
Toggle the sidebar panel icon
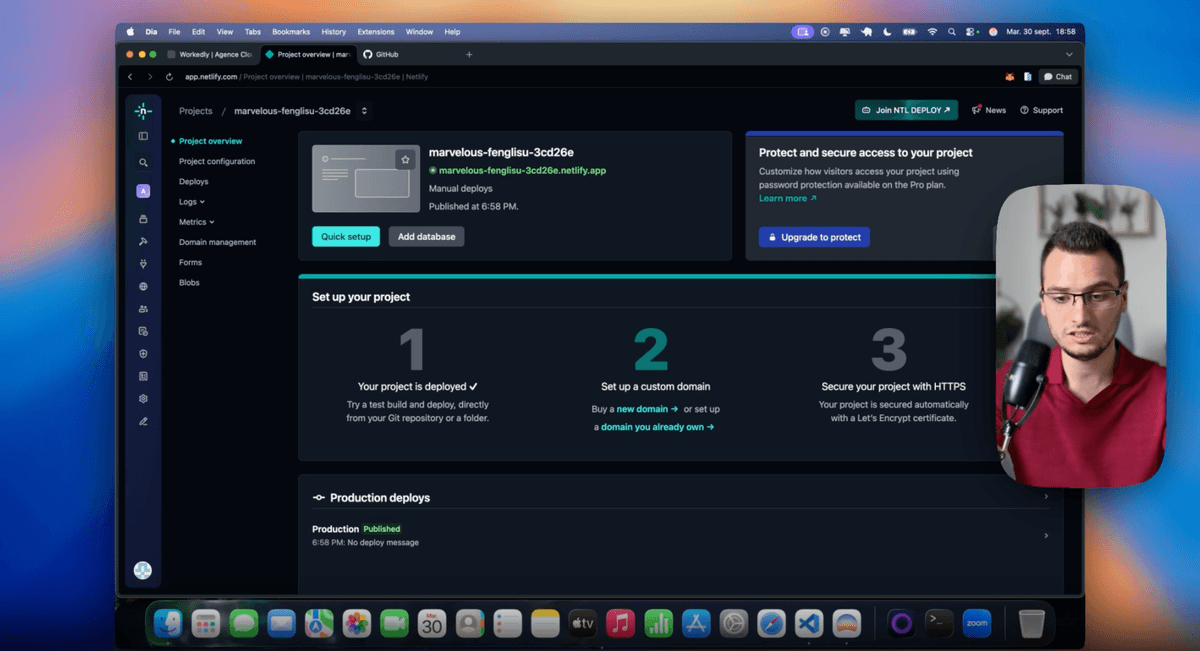pos(143,136)
